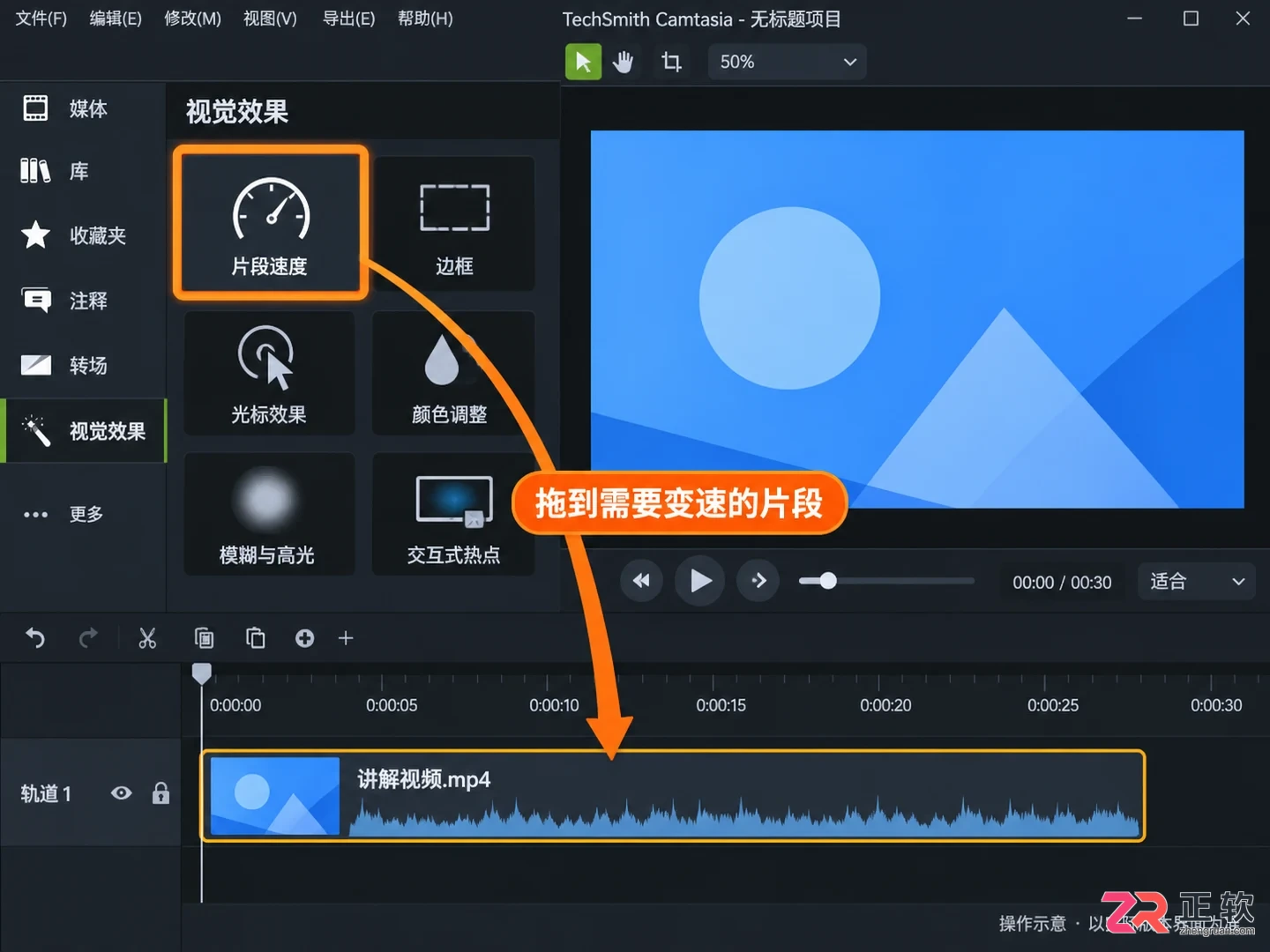Open the 修改(M) menu

tap(192, 19)
